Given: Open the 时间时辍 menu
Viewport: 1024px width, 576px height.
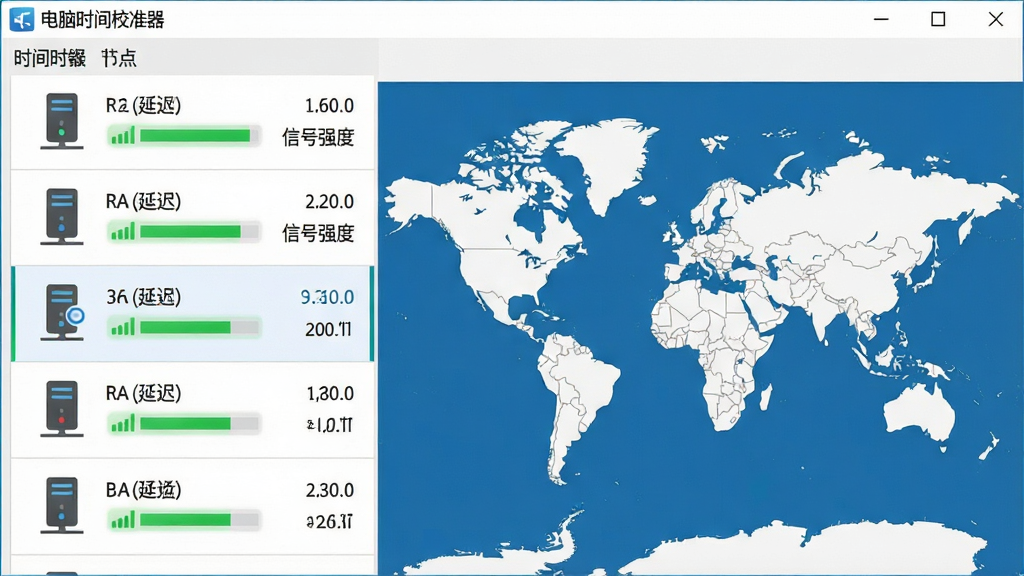Looking at the screenshot, I should coord(50,58).
